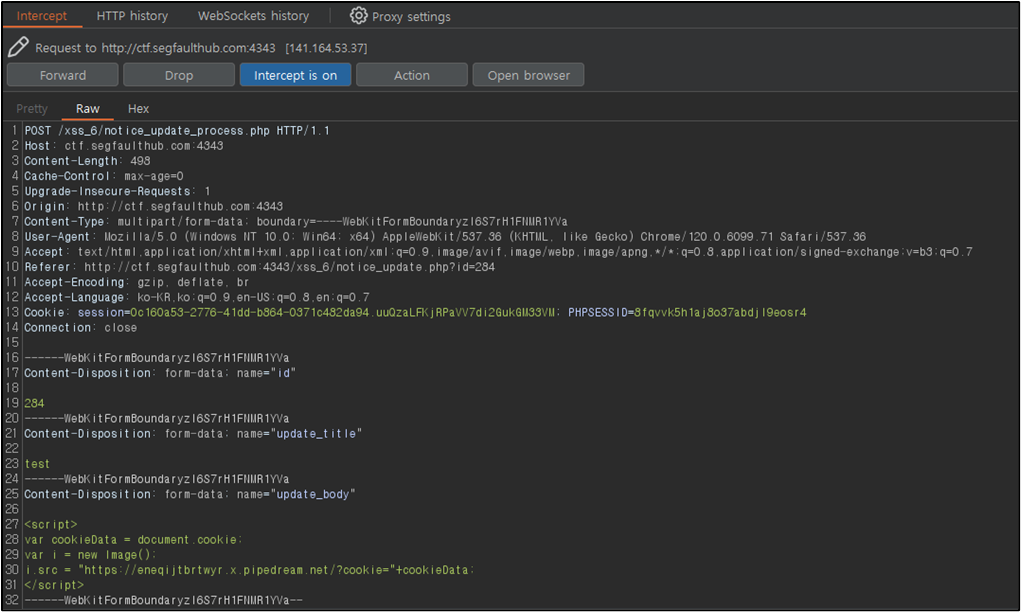Click the Accept-Encoding header line

[x=137, y=282]
